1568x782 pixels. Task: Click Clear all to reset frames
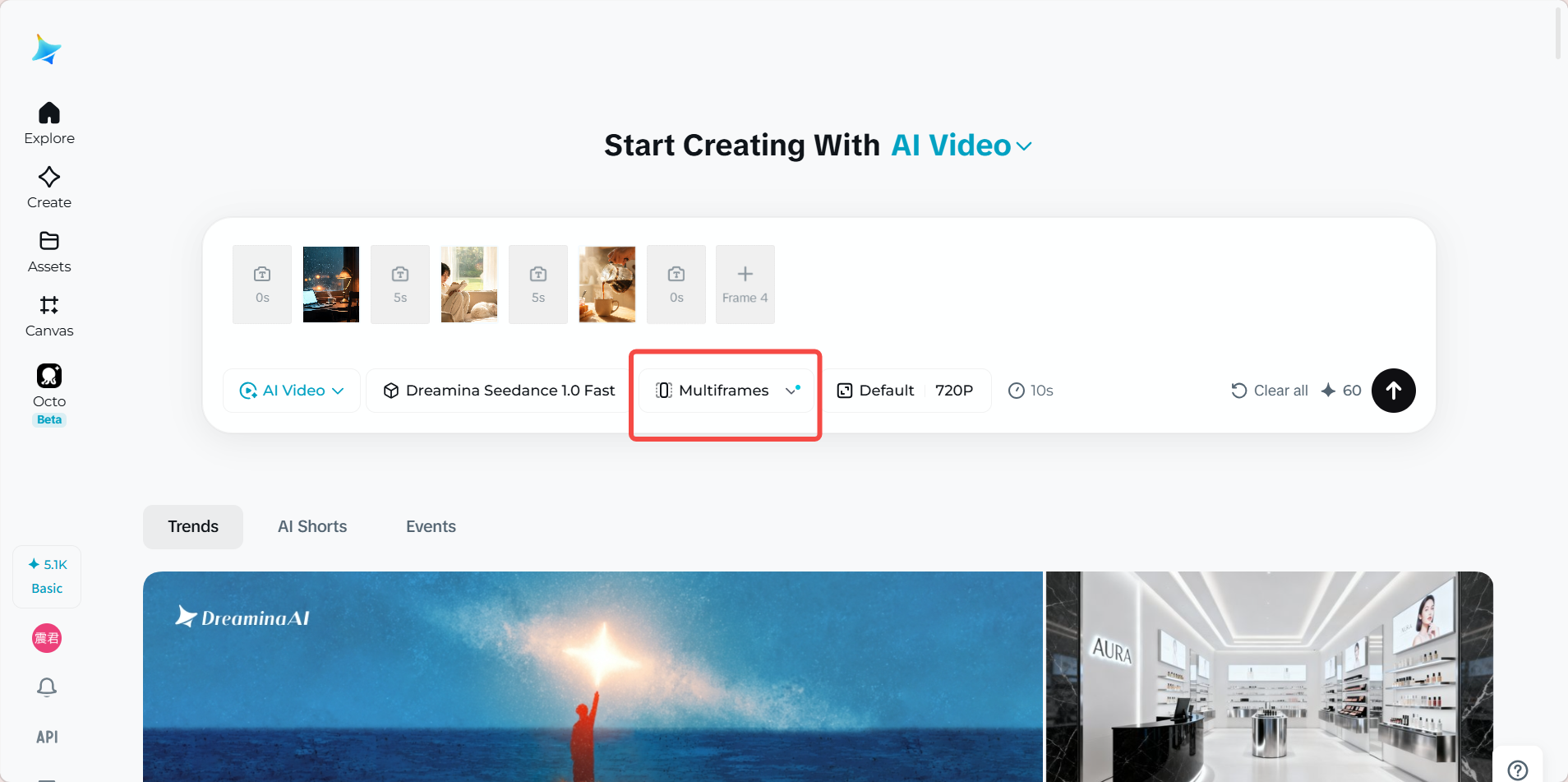point(1270,391)
